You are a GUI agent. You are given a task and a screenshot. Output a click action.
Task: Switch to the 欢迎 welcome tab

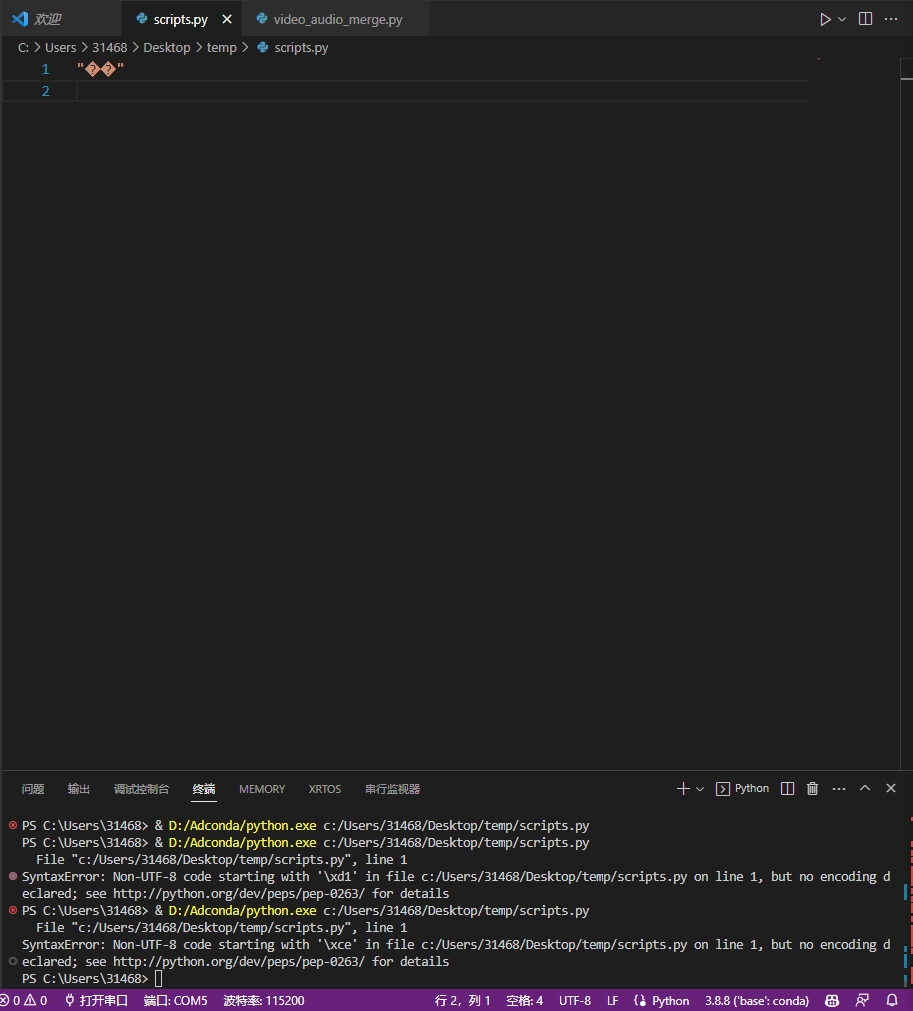point(47,19)
